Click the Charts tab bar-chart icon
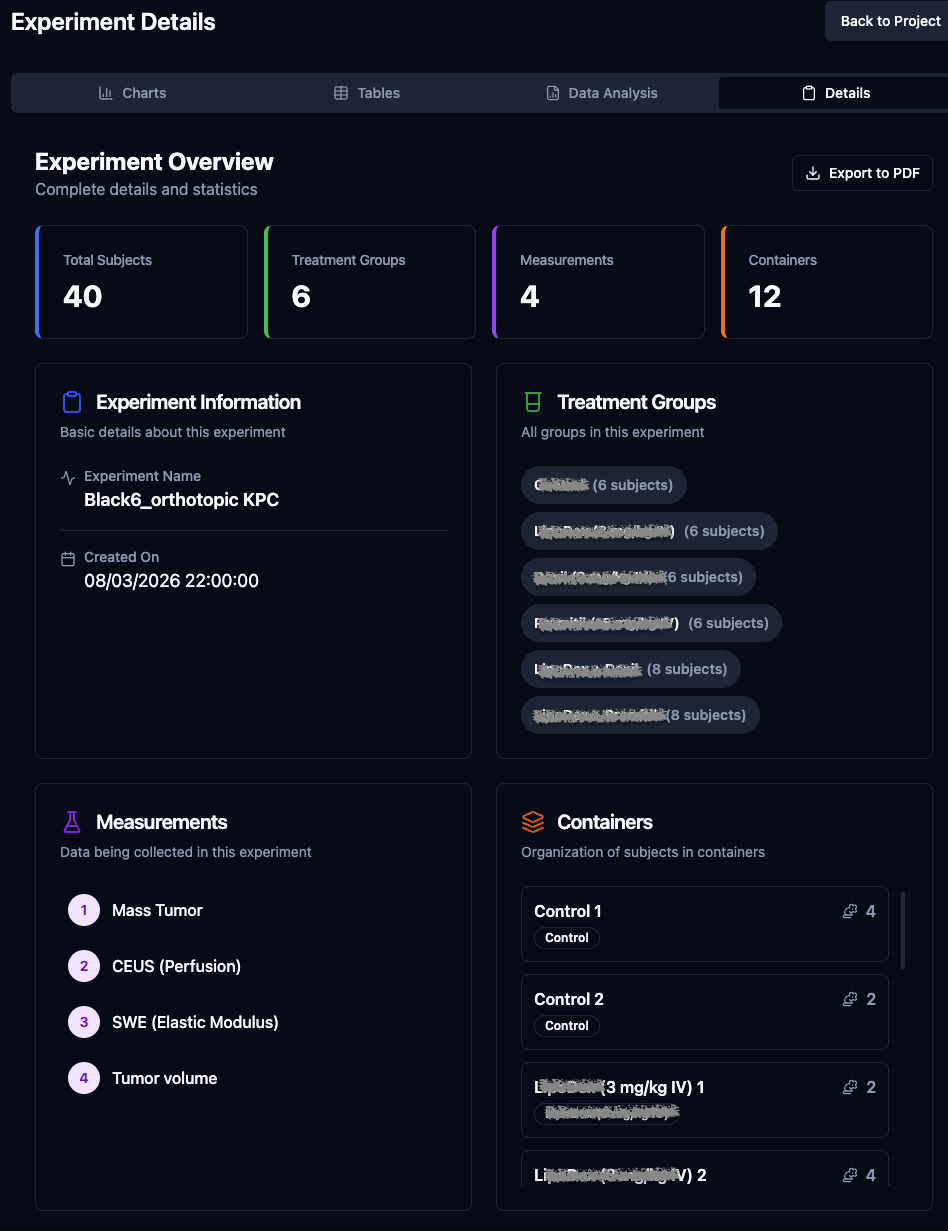The image size is (948, 1231). tap(105, 93)
